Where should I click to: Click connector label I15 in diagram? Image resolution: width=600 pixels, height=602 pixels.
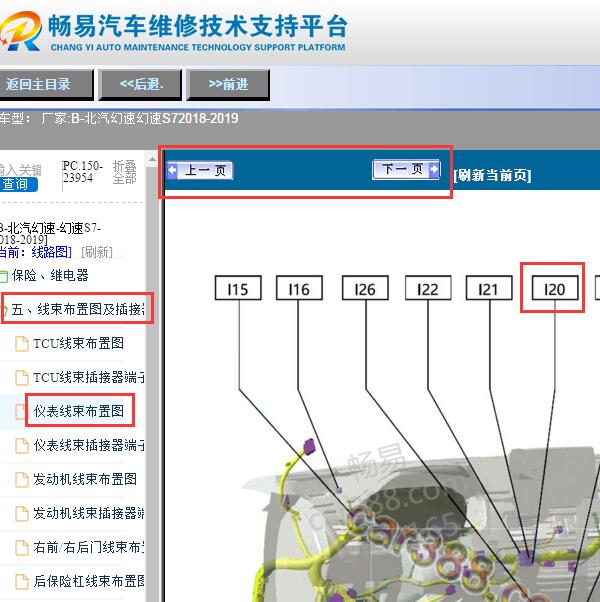pos(238,288)
